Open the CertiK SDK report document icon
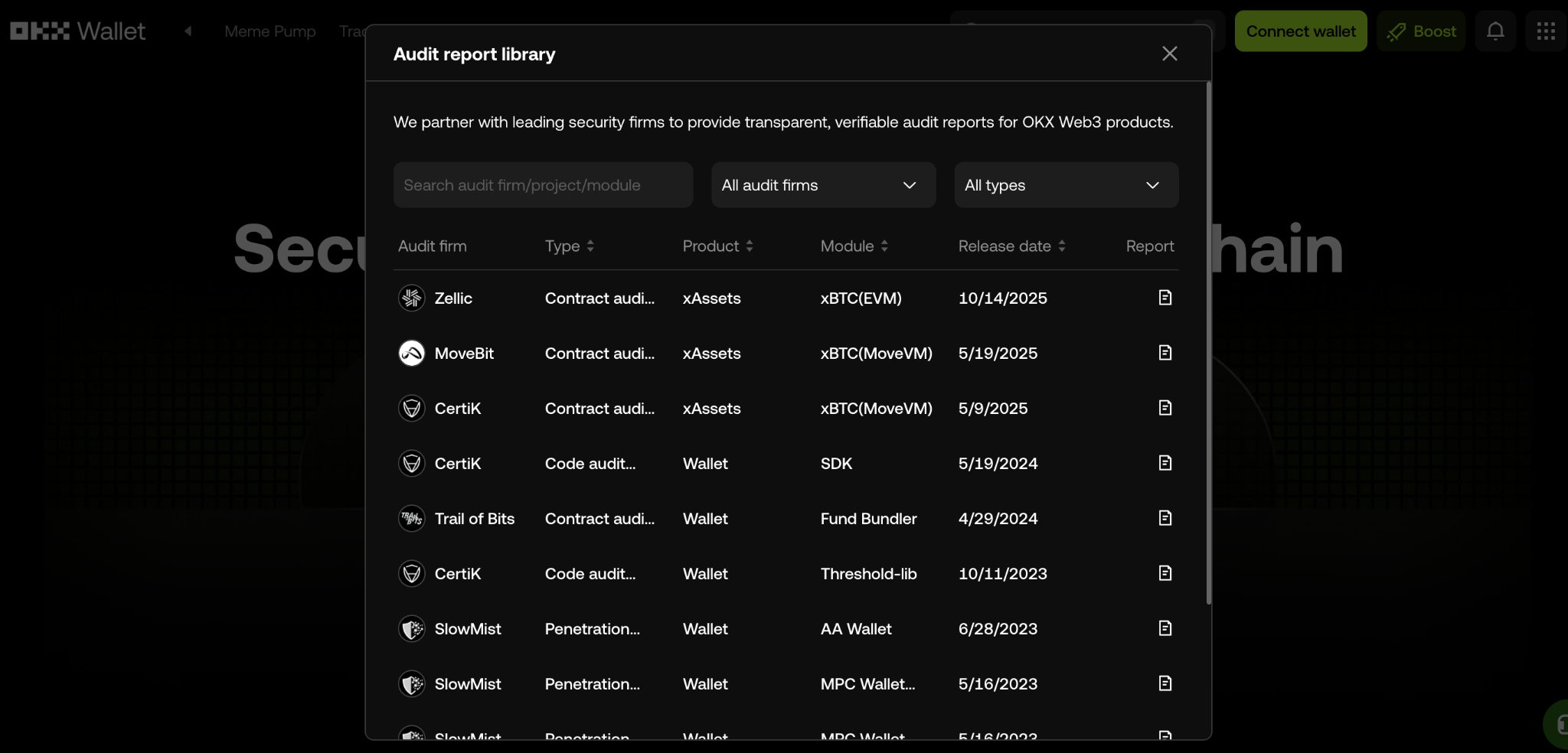The width and height of the screenshot is (1568, 753). (x=1165, y=463)
